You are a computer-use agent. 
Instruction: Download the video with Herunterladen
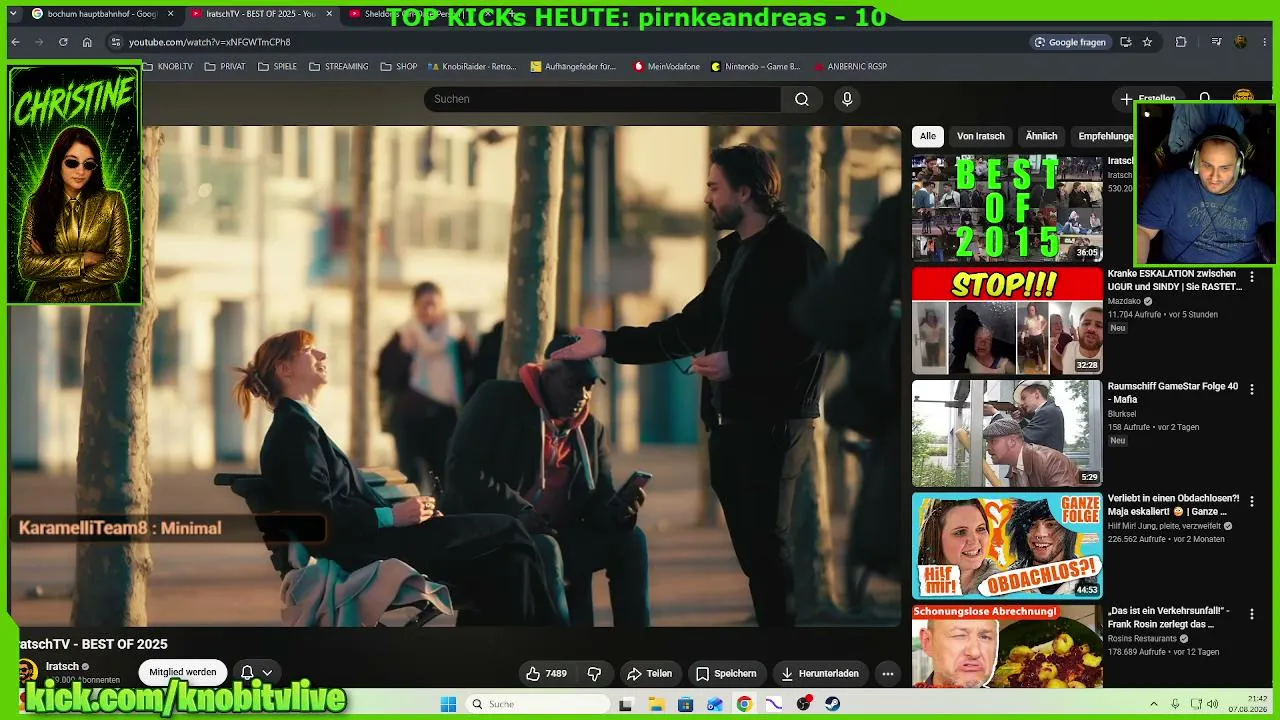[819, 674]
